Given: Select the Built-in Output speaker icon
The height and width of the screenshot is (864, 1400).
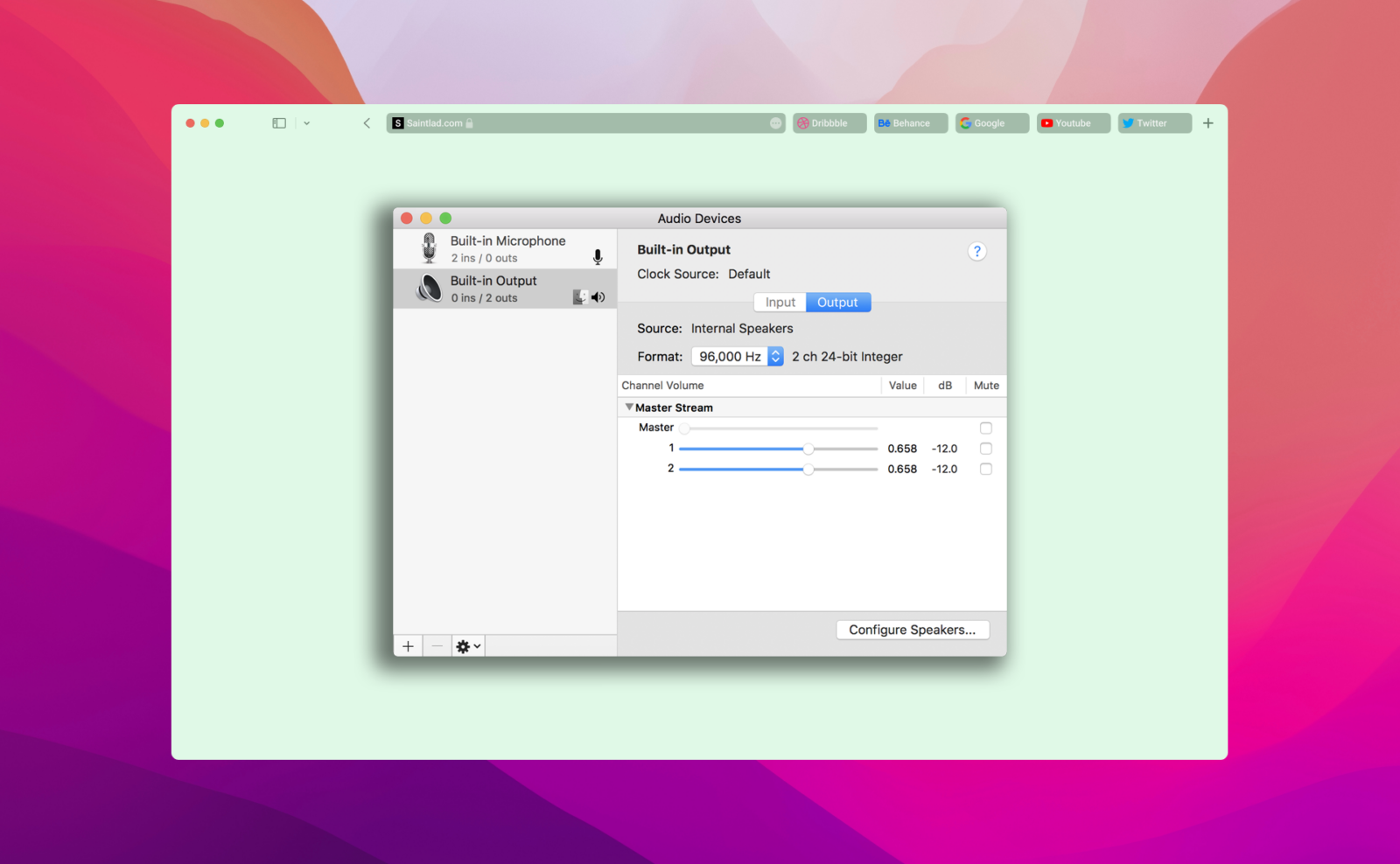Looking at the screenshot, I should (x=428, y=289).
